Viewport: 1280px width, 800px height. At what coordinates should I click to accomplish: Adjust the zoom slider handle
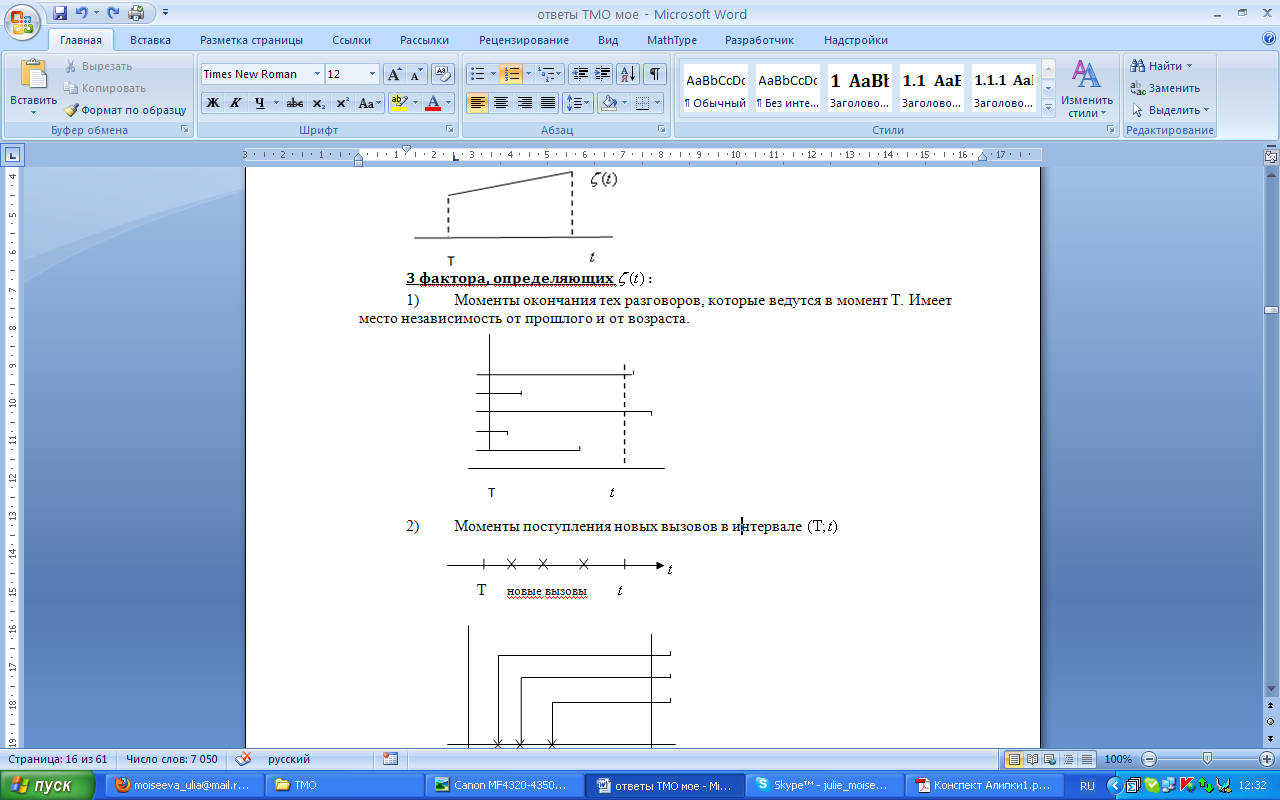1208,759
